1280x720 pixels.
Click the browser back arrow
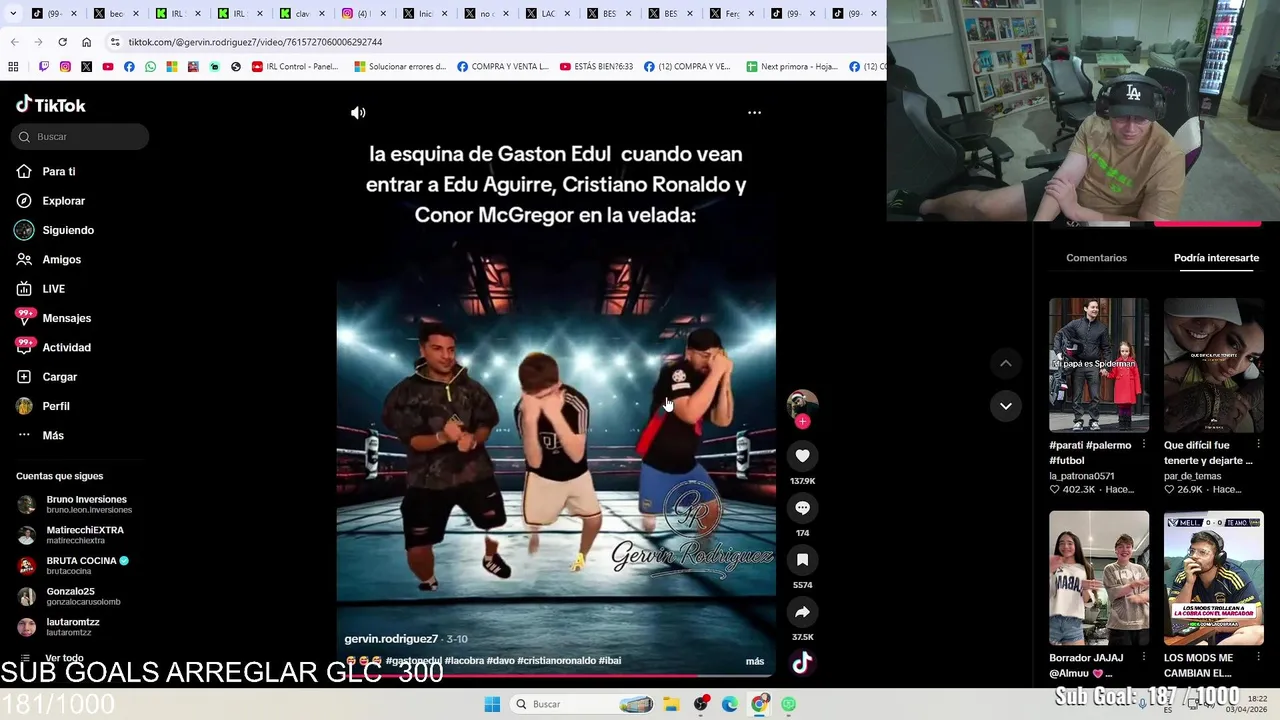tap(14, 42)
